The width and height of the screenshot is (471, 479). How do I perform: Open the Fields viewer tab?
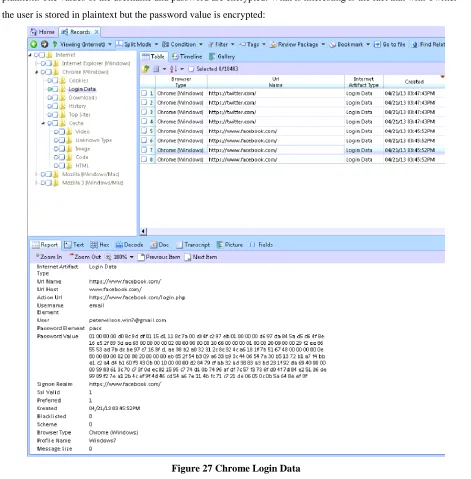click(x=261, y=245)
